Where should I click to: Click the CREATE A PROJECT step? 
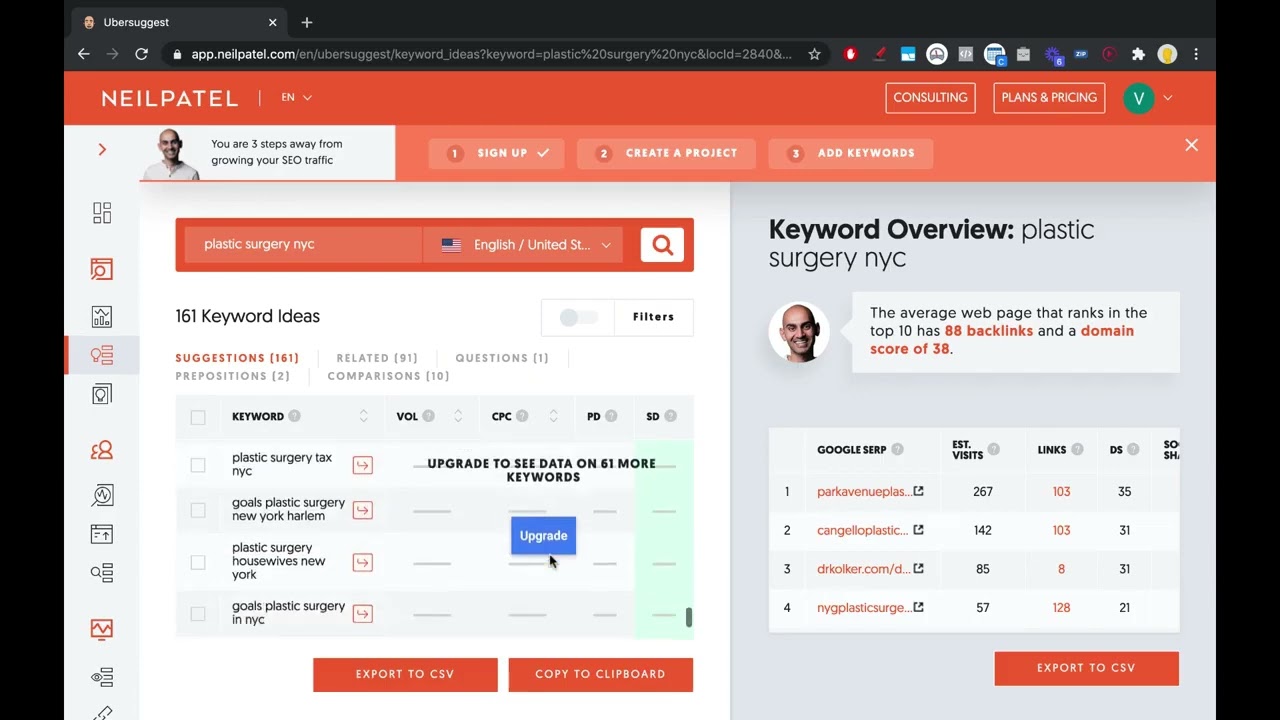(668, 153)
